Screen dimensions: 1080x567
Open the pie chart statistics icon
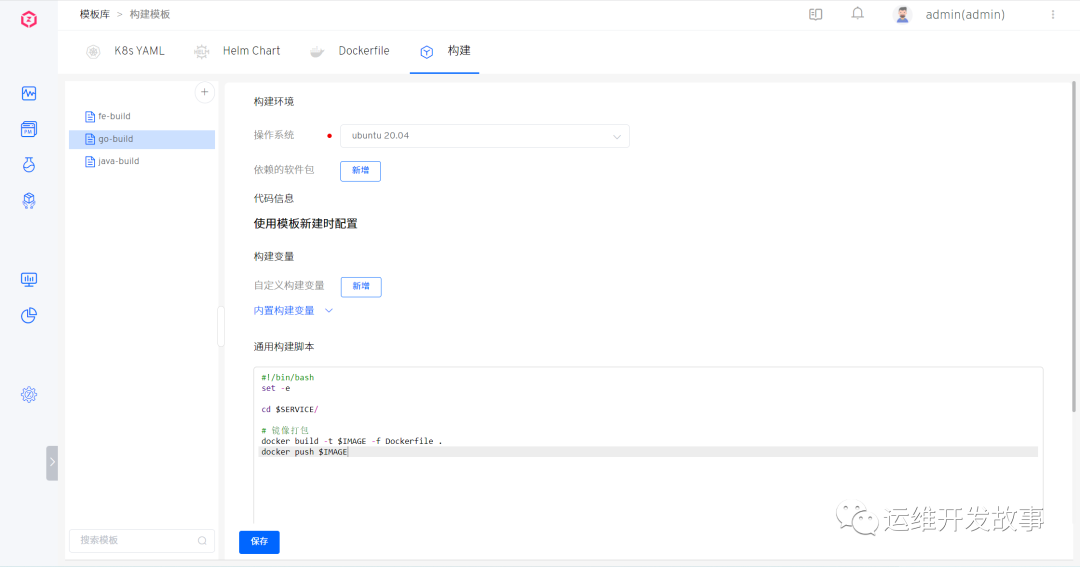29,316
